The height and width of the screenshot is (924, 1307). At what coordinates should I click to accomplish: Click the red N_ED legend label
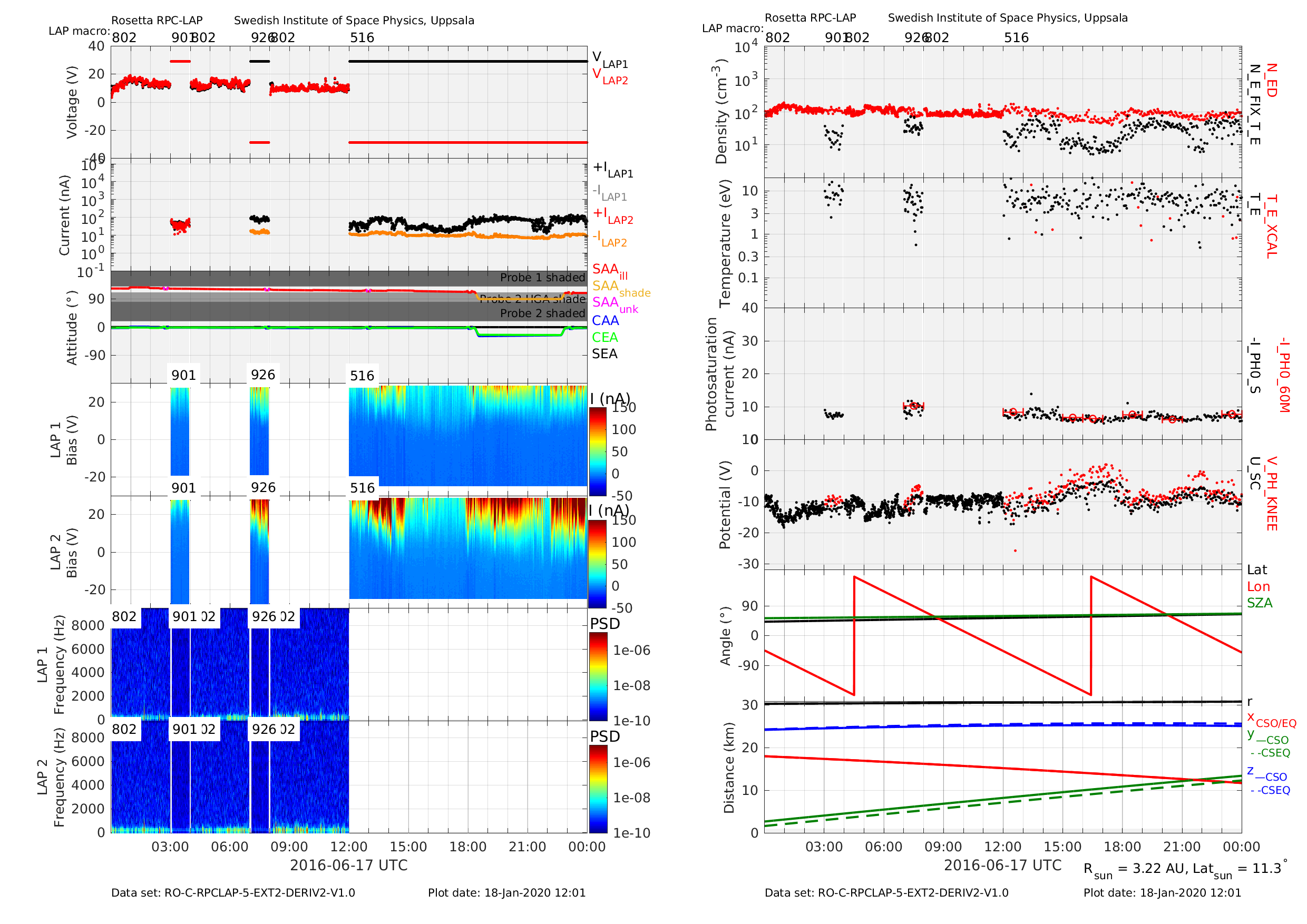(1271, 80)
